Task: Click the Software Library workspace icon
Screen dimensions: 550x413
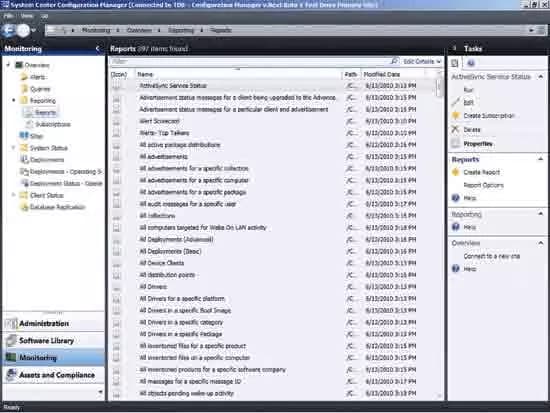Action: point(11,340)
